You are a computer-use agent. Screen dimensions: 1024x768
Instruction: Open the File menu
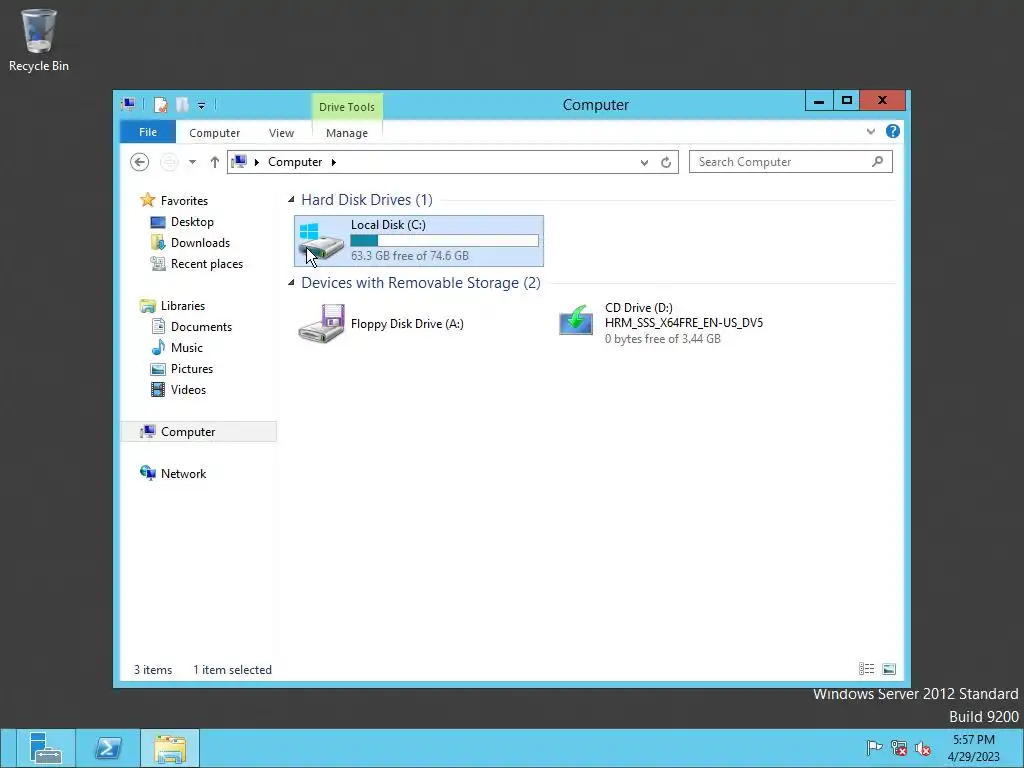coord(148,132)
